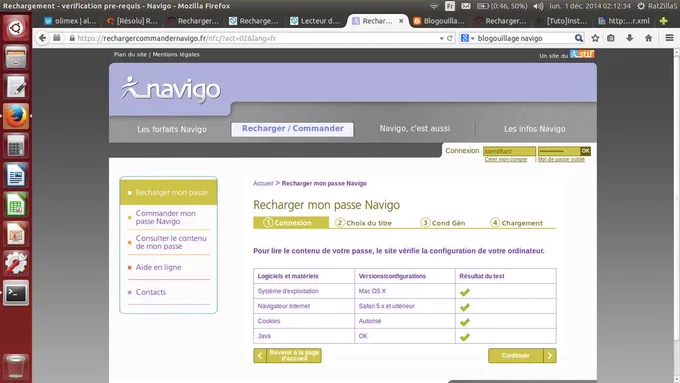
Task: Open Files manager in the launcher
Action: coord(16,58)
